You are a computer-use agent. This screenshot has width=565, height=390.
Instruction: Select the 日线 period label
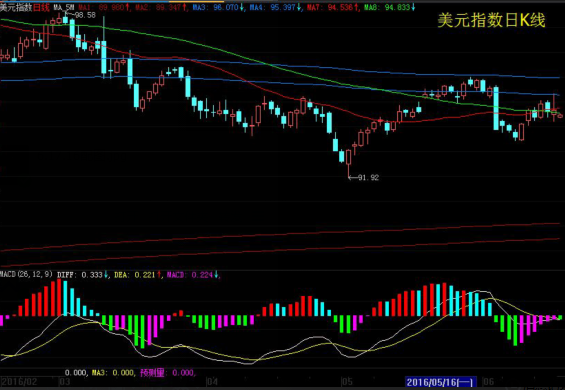41,7
